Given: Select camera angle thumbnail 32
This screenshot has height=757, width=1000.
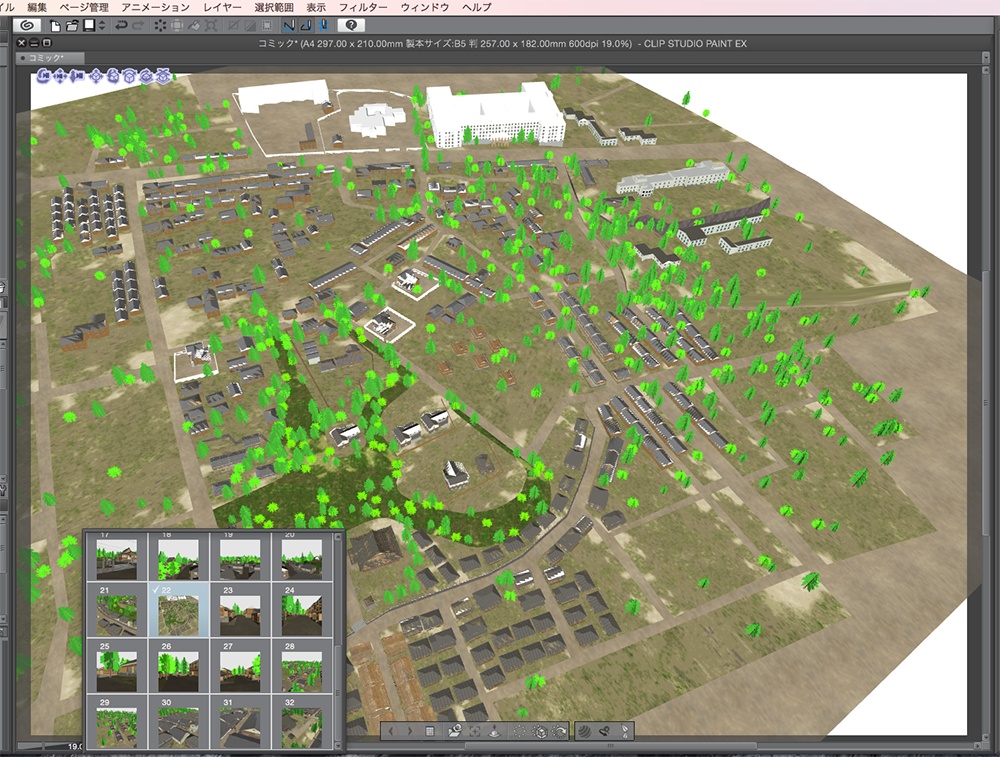Looking at the screenshot, I should tap(302, 722).
